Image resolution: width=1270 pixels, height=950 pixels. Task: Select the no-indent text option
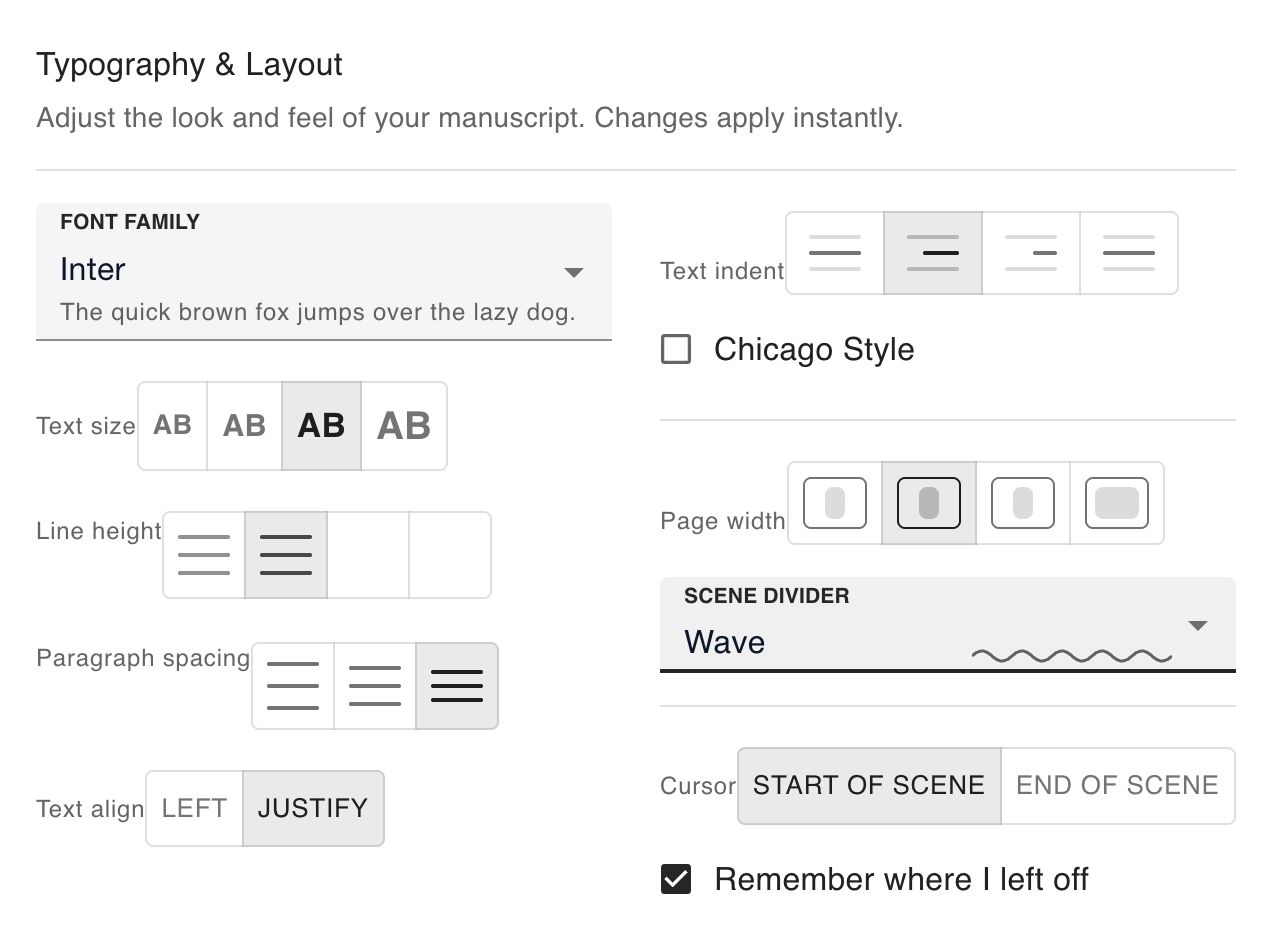pos(834,253)
